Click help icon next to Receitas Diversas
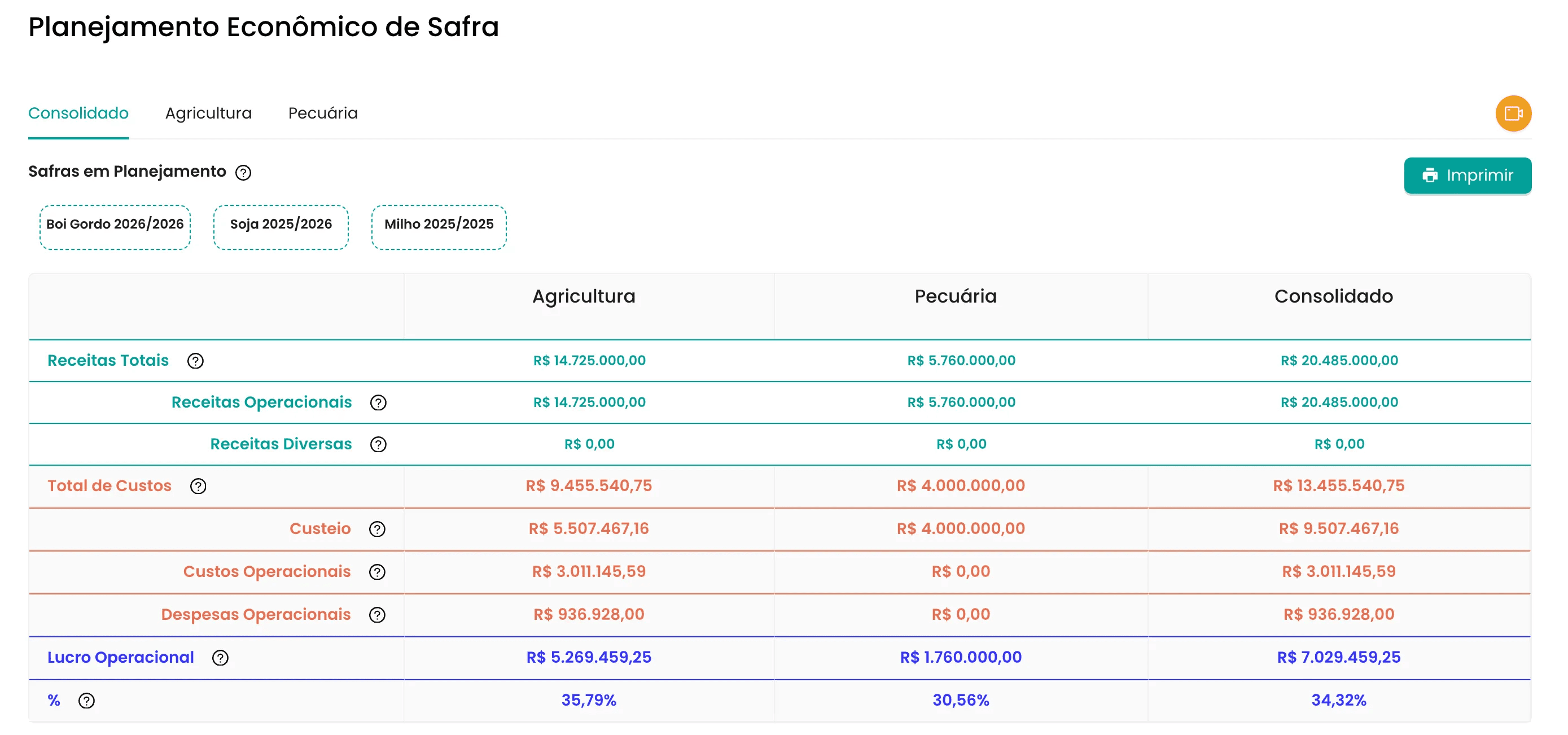The image size is (1568, 735). point(378,444)
